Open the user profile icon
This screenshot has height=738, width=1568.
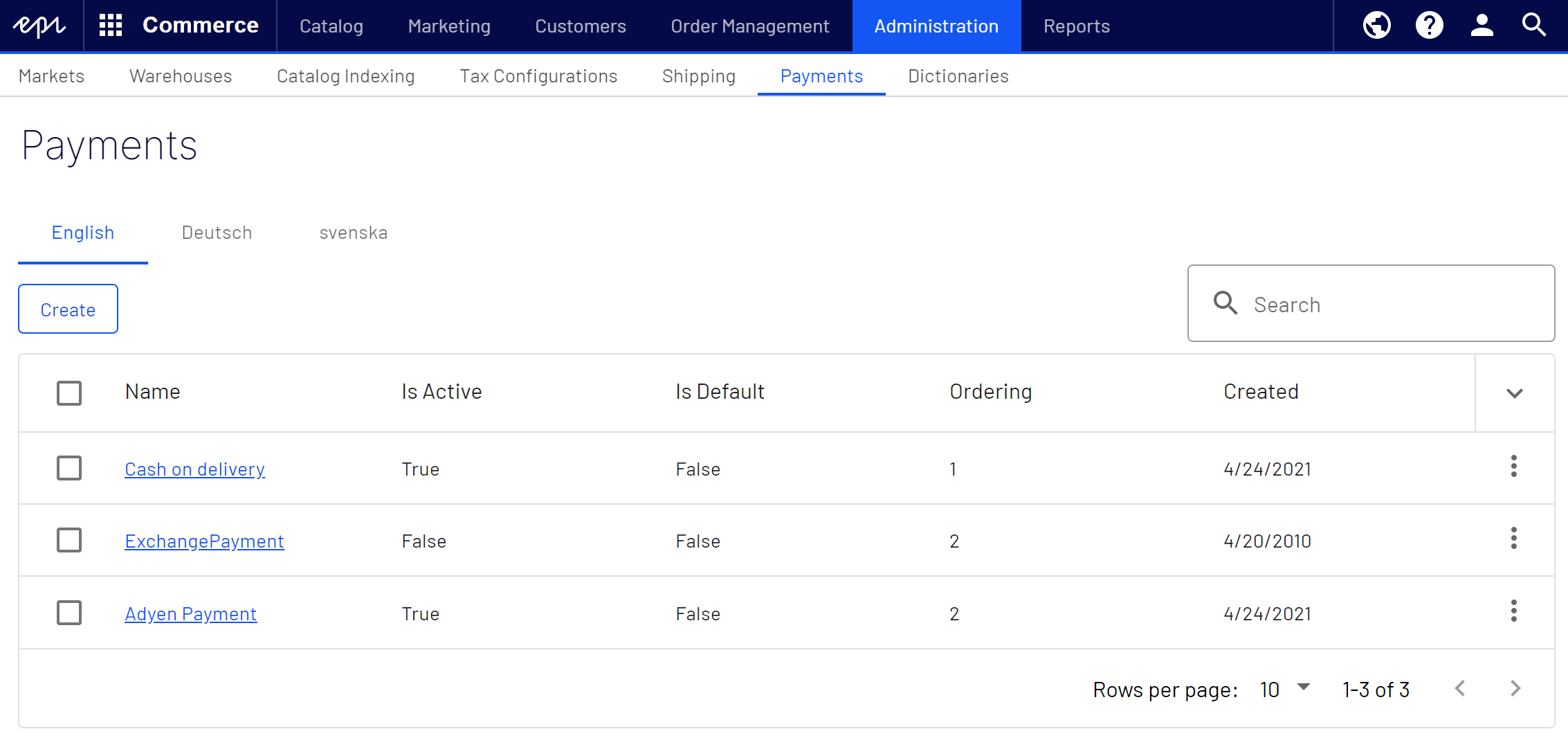1482,25
